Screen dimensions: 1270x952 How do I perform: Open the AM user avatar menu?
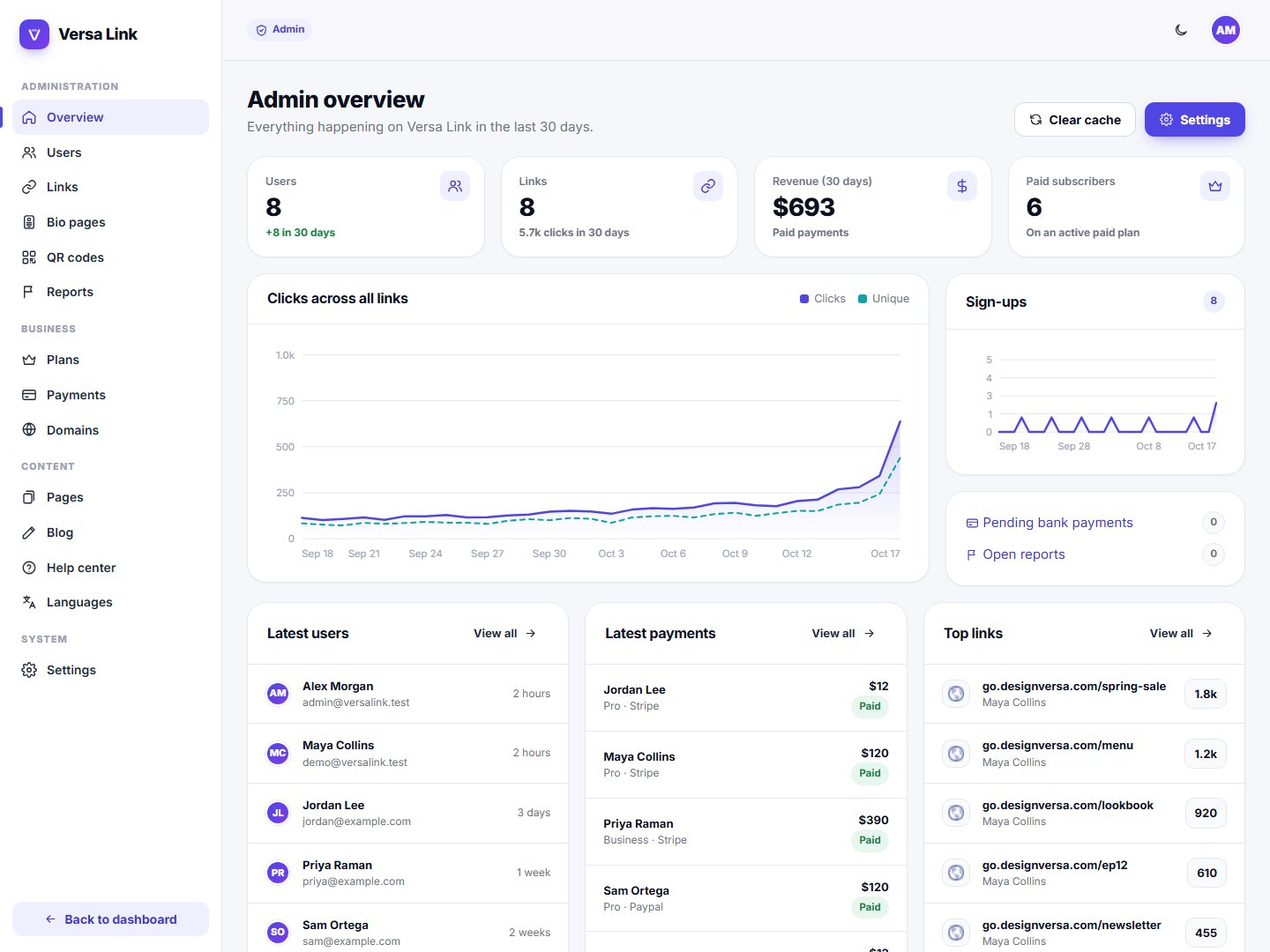1226,30
